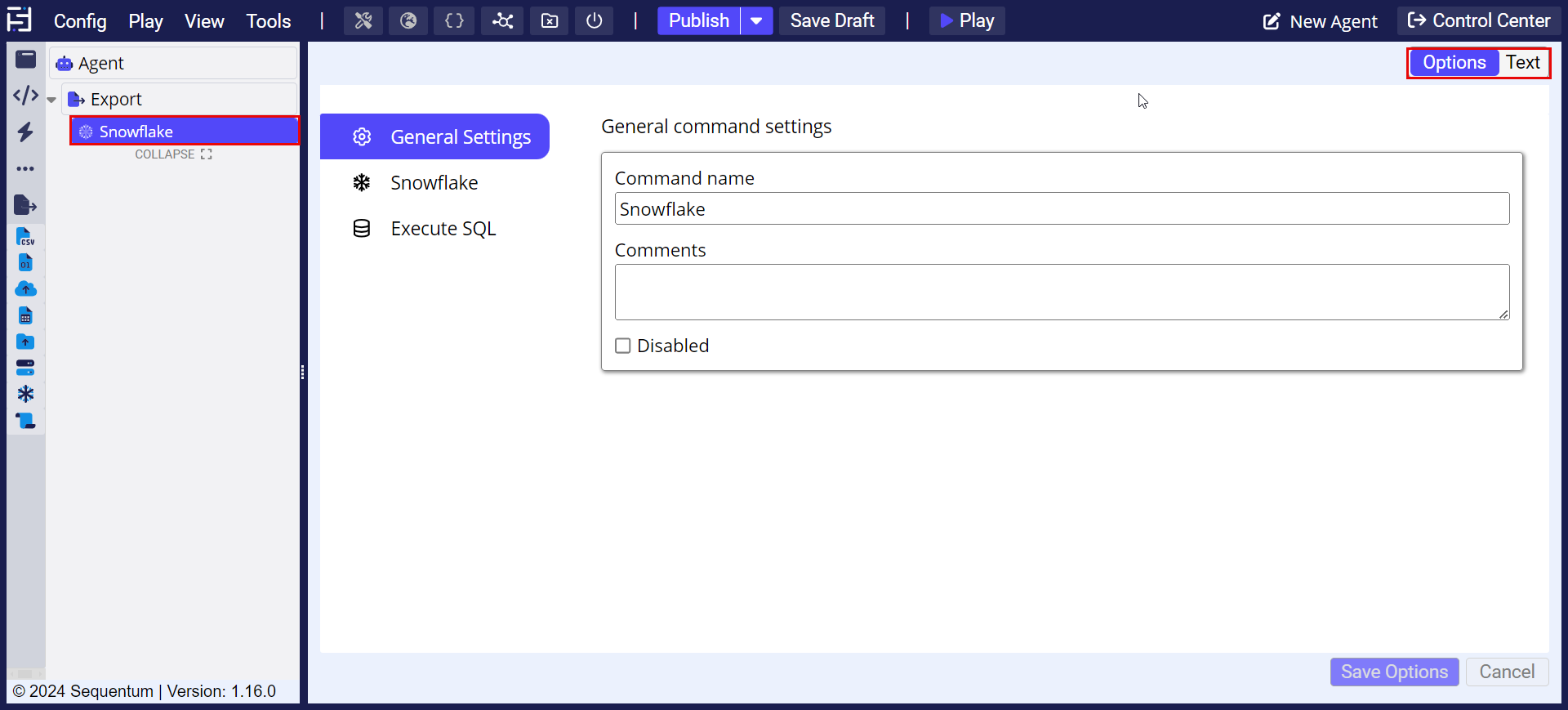This screenshot has width=1568, height=710.
Task: Click COLLAPSE under the command tree
Action: [x=173, y=154]
